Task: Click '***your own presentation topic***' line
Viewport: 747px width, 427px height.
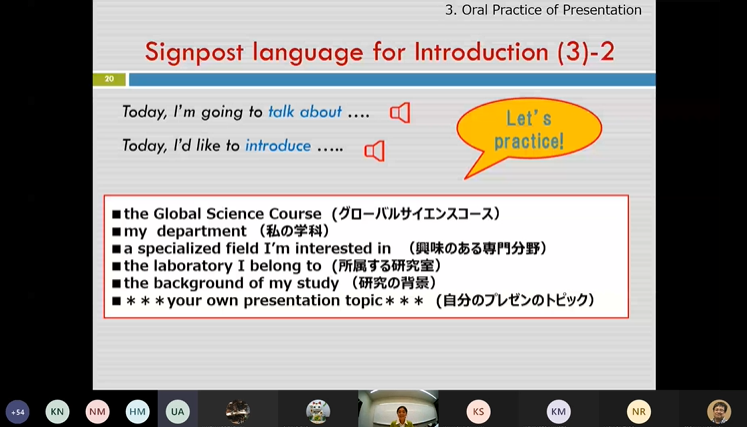Action: (274, 301)
